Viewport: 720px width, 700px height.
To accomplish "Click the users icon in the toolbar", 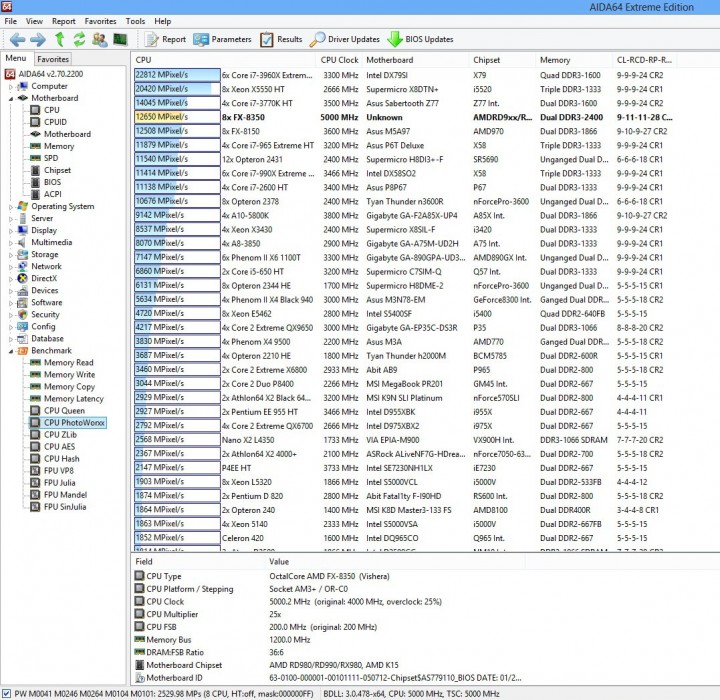I will point(100,39).
